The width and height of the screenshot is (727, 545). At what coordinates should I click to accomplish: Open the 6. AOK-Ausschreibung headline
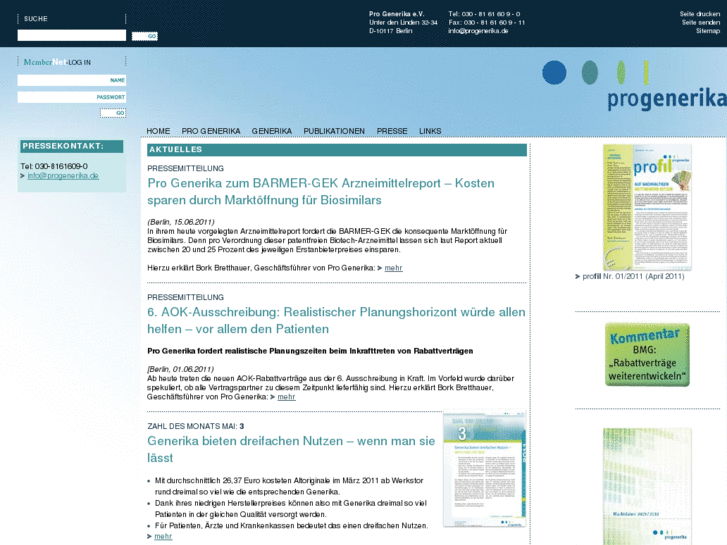click(x=336, y=321)
